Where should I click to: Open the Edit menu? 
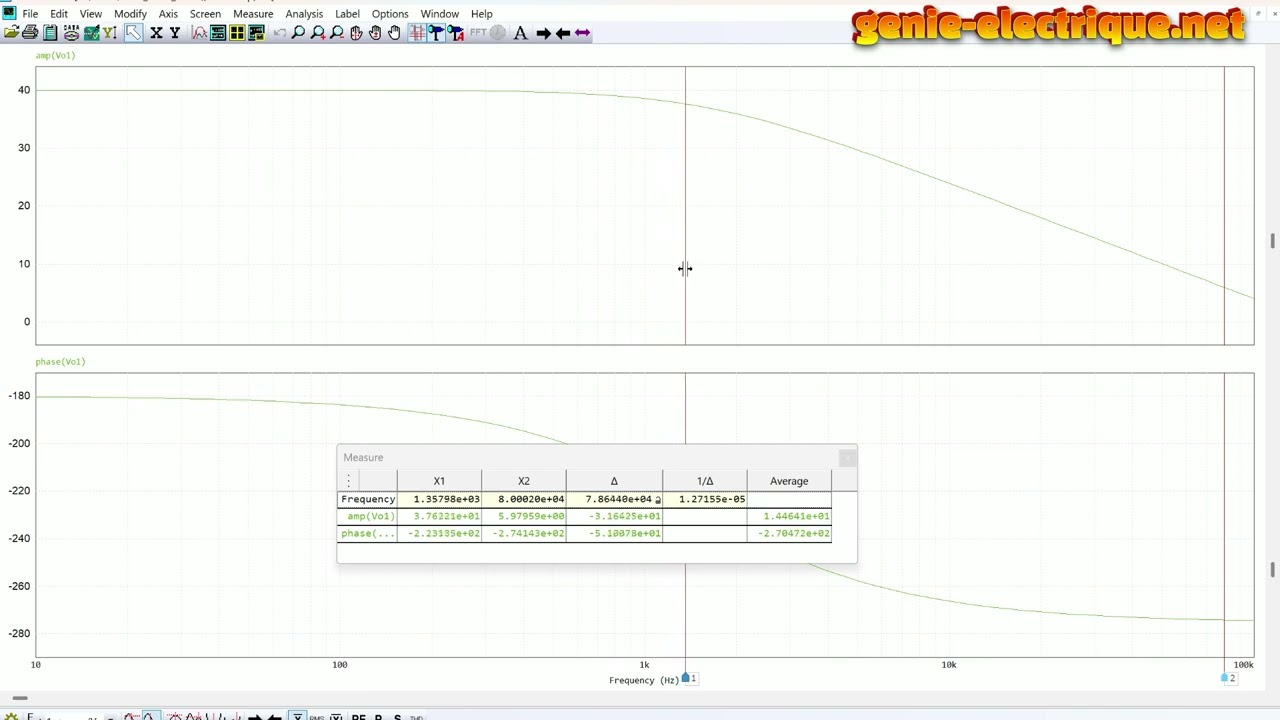(59, 14)
